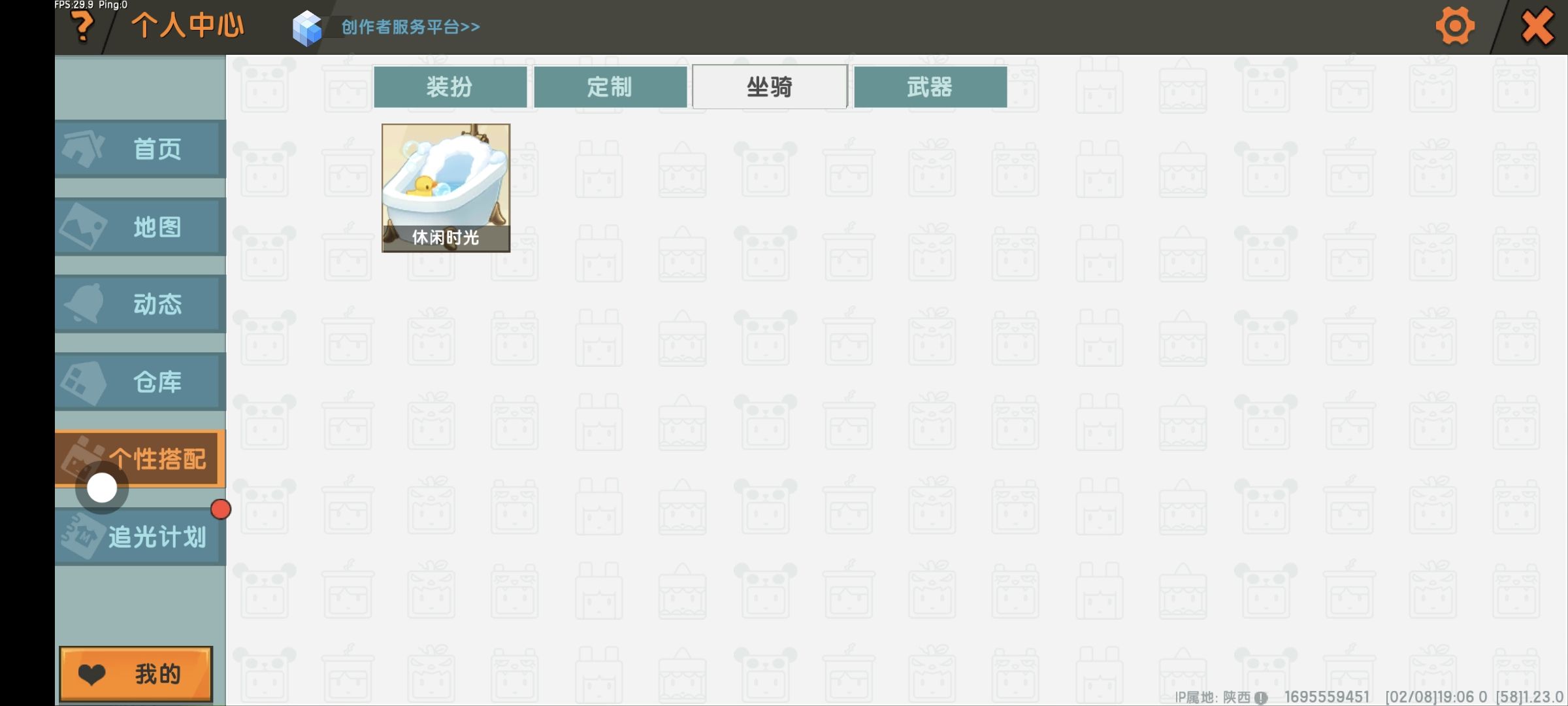
Task: Select the 休闲时光 bathtub mount thumbnail
Action: click(446, 188)
